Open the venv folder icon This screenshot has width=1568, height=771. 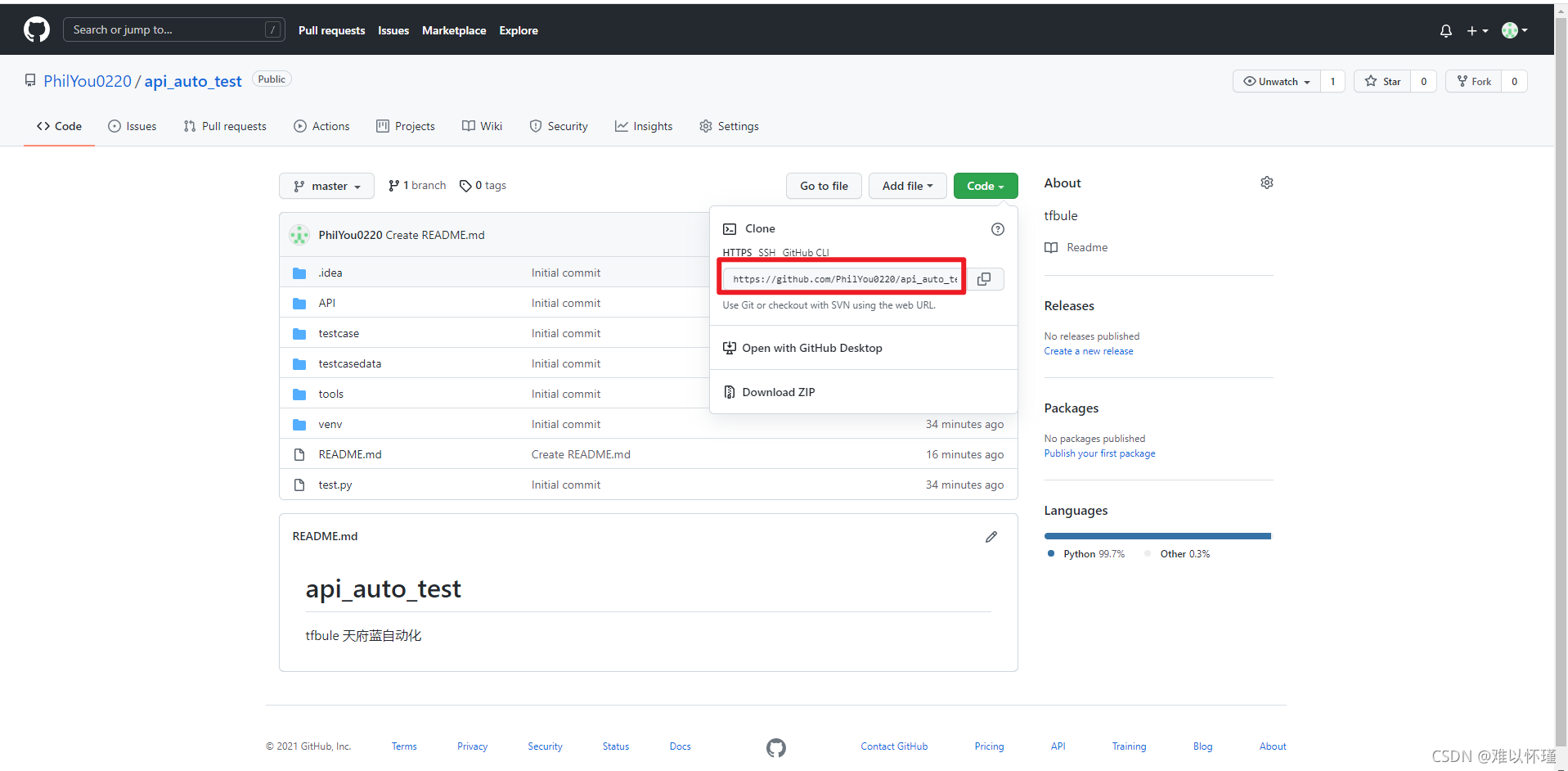[x=299, y=425]
